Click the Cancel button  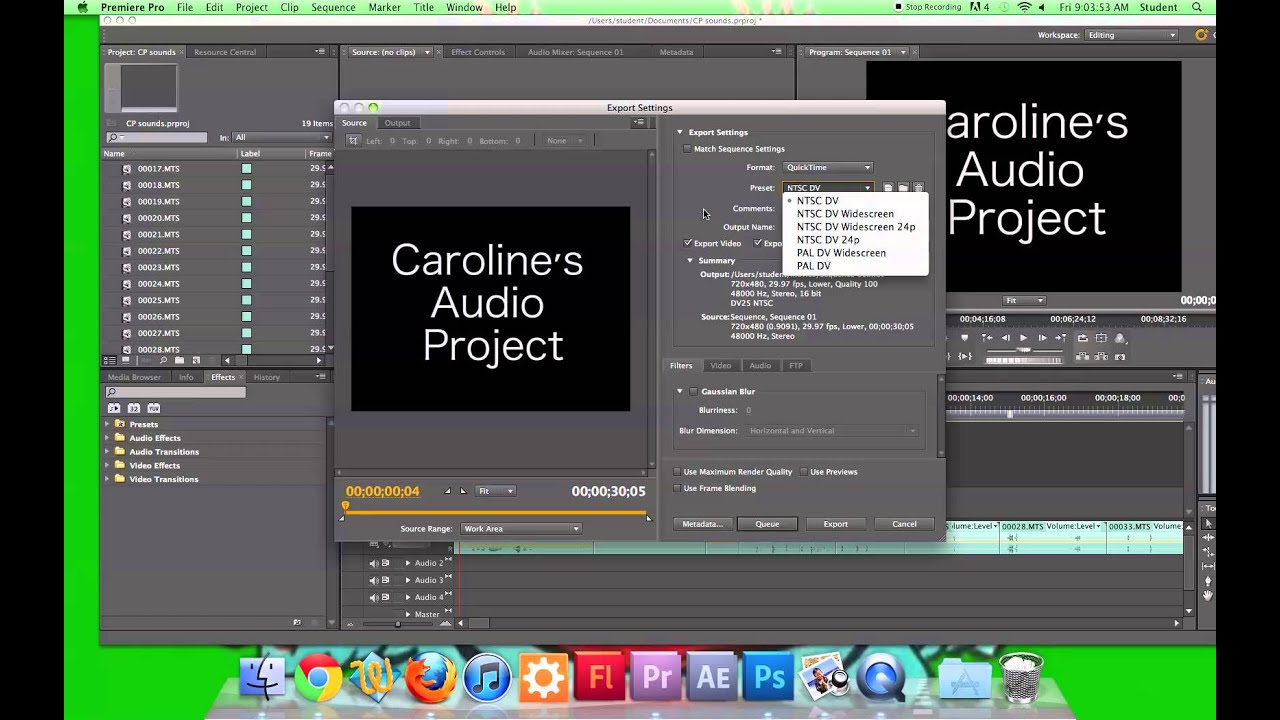pyautogui.click(x=904, y=524)
